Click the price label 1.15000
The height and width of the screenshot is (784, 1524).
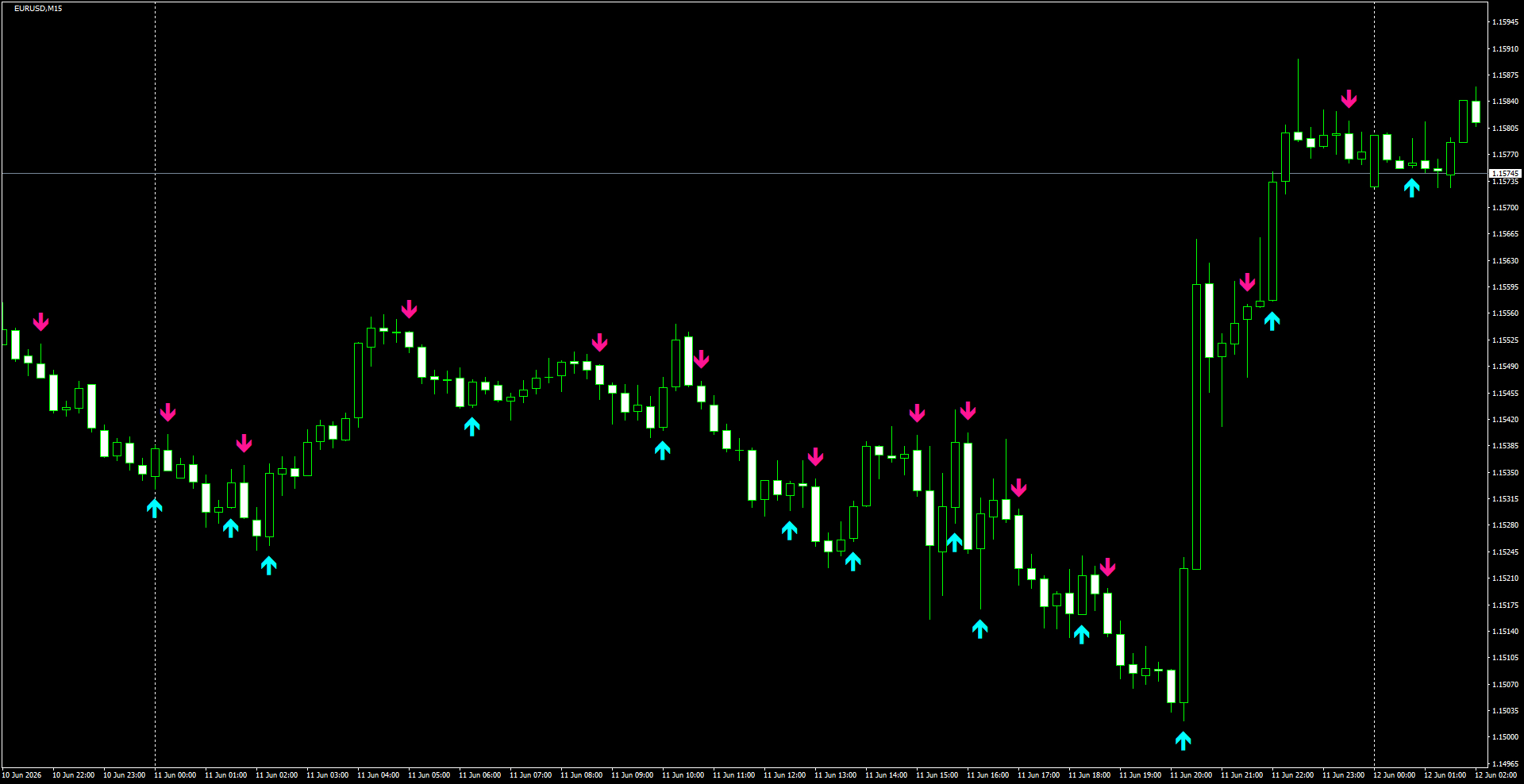pyautogui.click(x=1505, y=737)
